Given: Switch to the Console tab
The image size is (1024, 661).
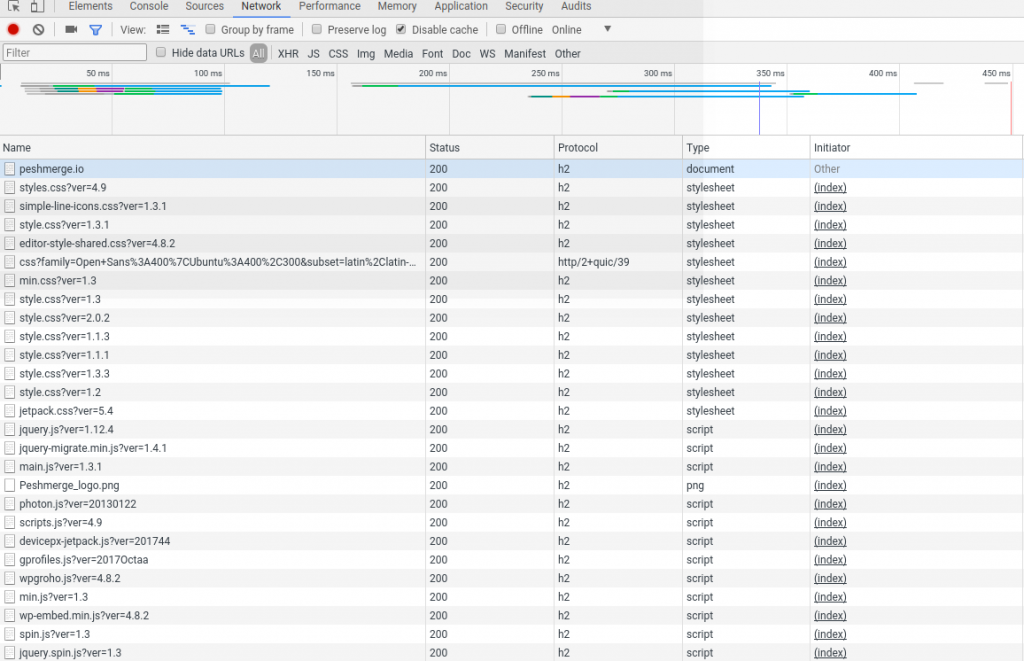Looking at the screenshot, I should (149, 7).
